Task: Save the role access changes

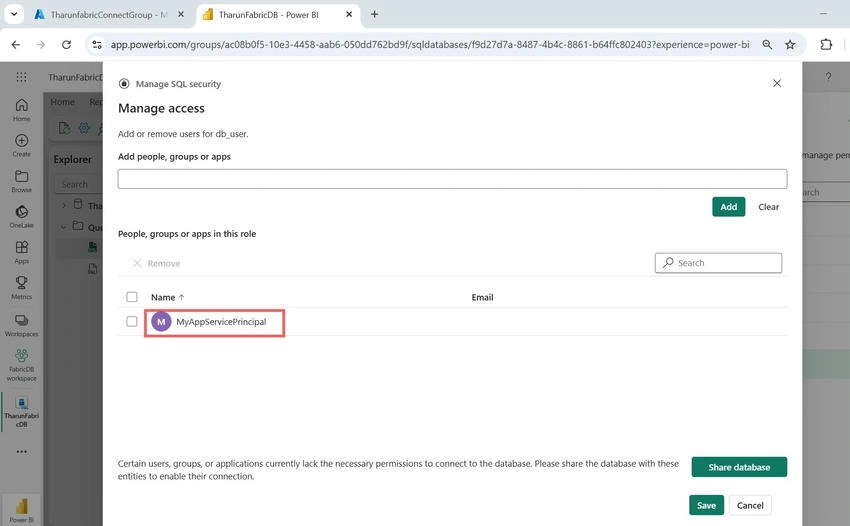Action: [706, 505]
